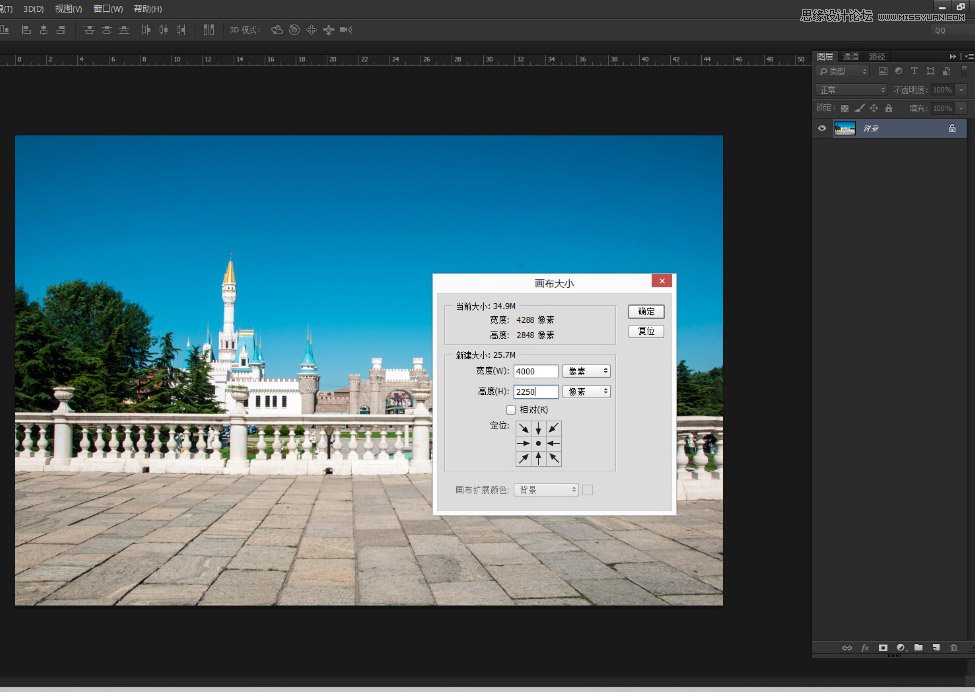Open the 窗口(W) menu
This screenshot has width=975, height=692.
[108, 9]
